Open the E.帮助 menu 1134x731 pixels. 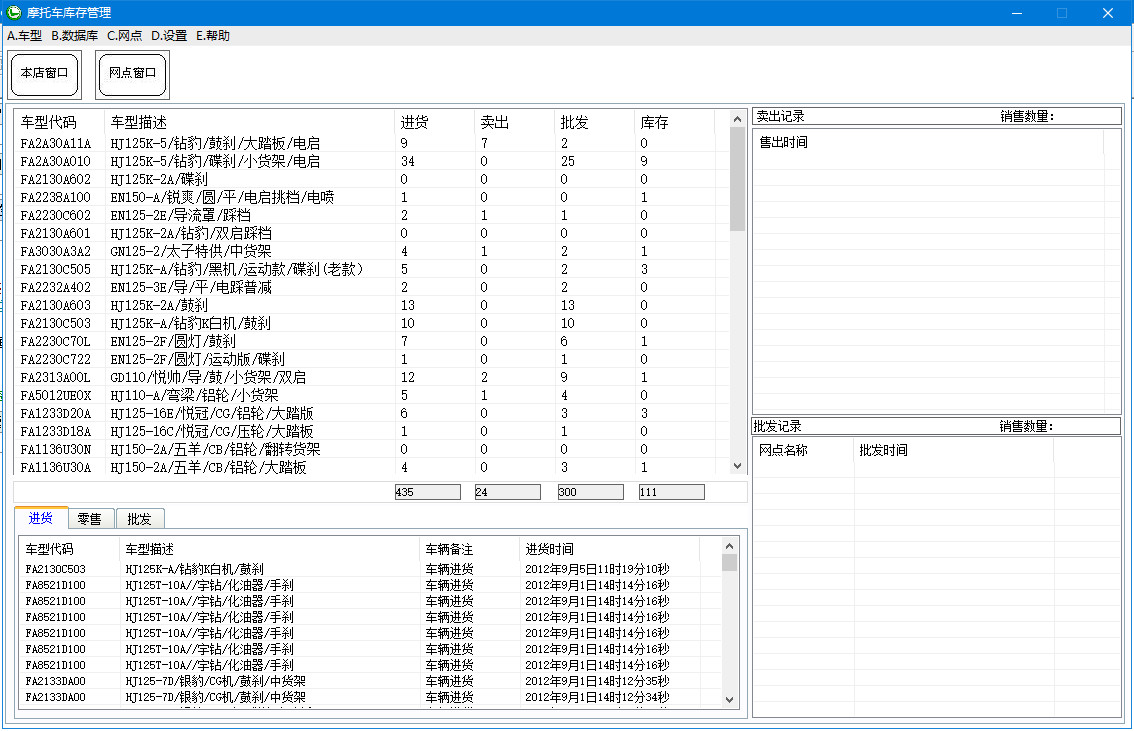[x=212, y=36]
